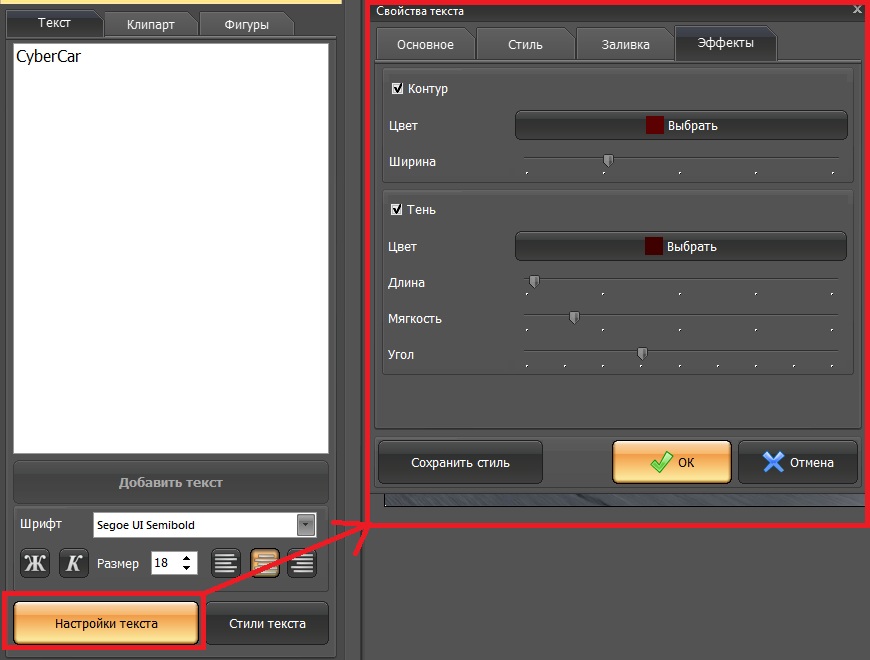Open Стили текста styles
The image size is (870, 660).
pyautogui.click(x=267, y=623)
